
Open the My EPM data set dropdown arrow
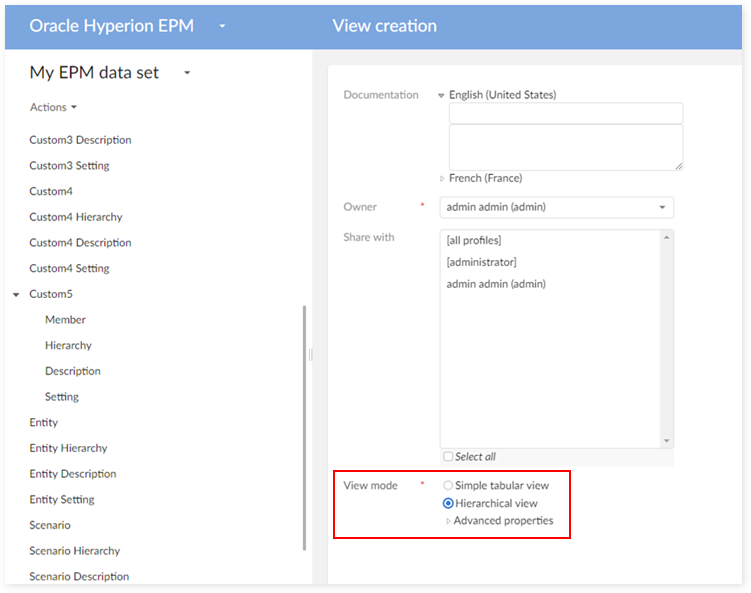[x=187, y=73]
